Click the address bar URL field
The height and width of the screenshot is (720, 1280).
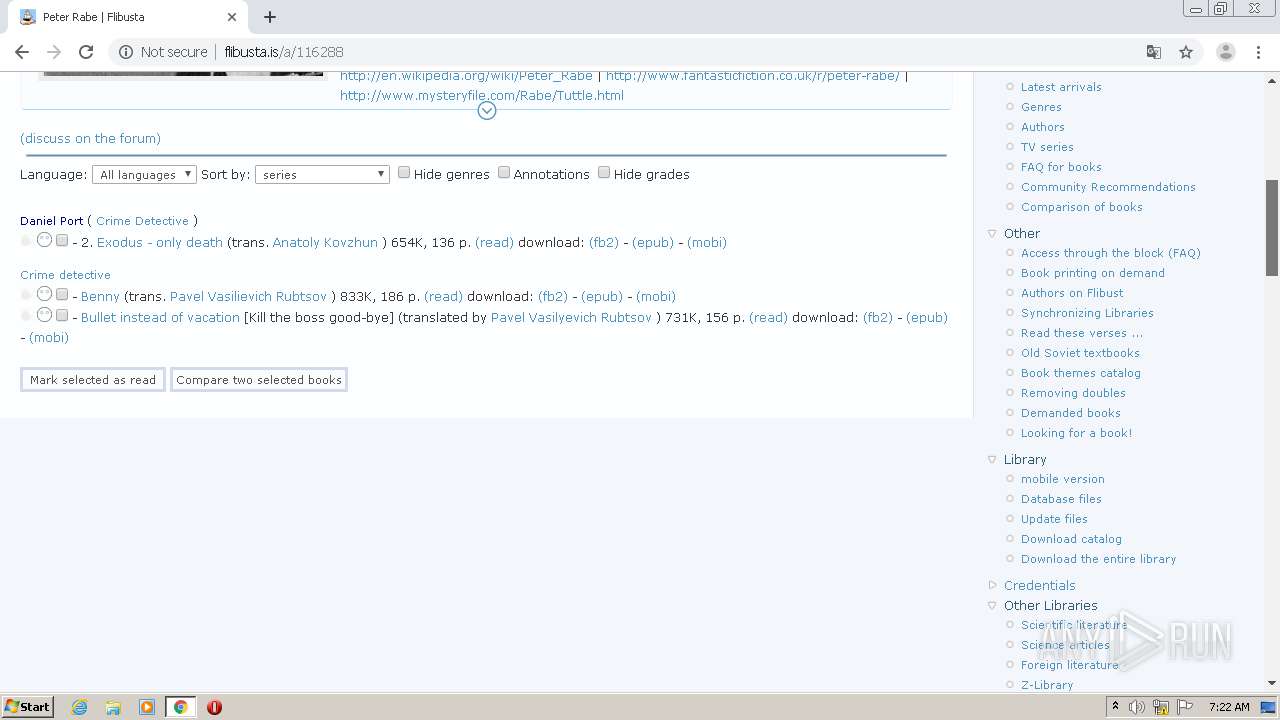click(640, 52)
